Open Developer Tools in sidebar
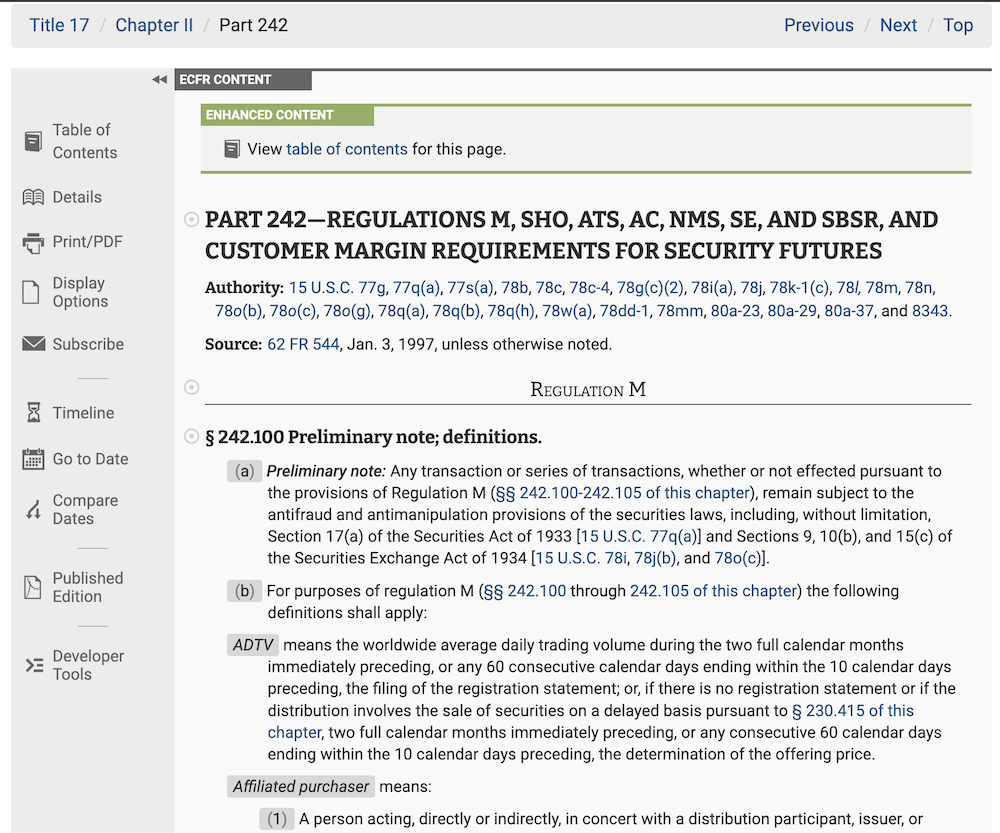1000x833 pixels. [88, 665]
